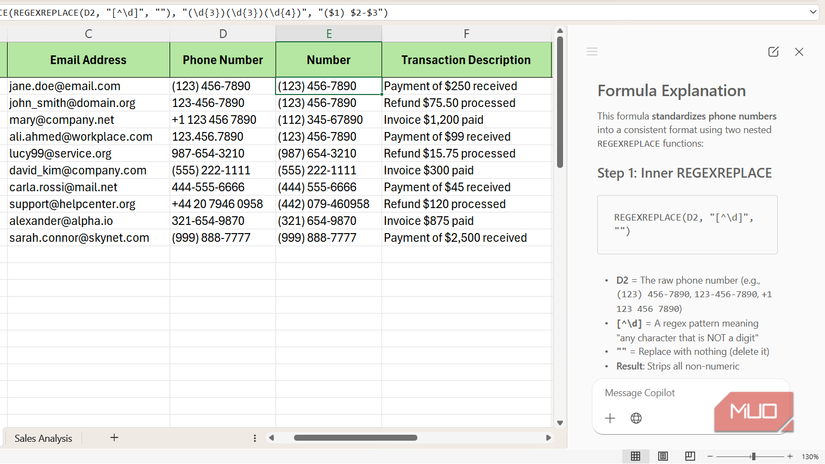The image size is (825, 464).
Task: Select cell Invoice $300 paid
Action: [466, 170]
